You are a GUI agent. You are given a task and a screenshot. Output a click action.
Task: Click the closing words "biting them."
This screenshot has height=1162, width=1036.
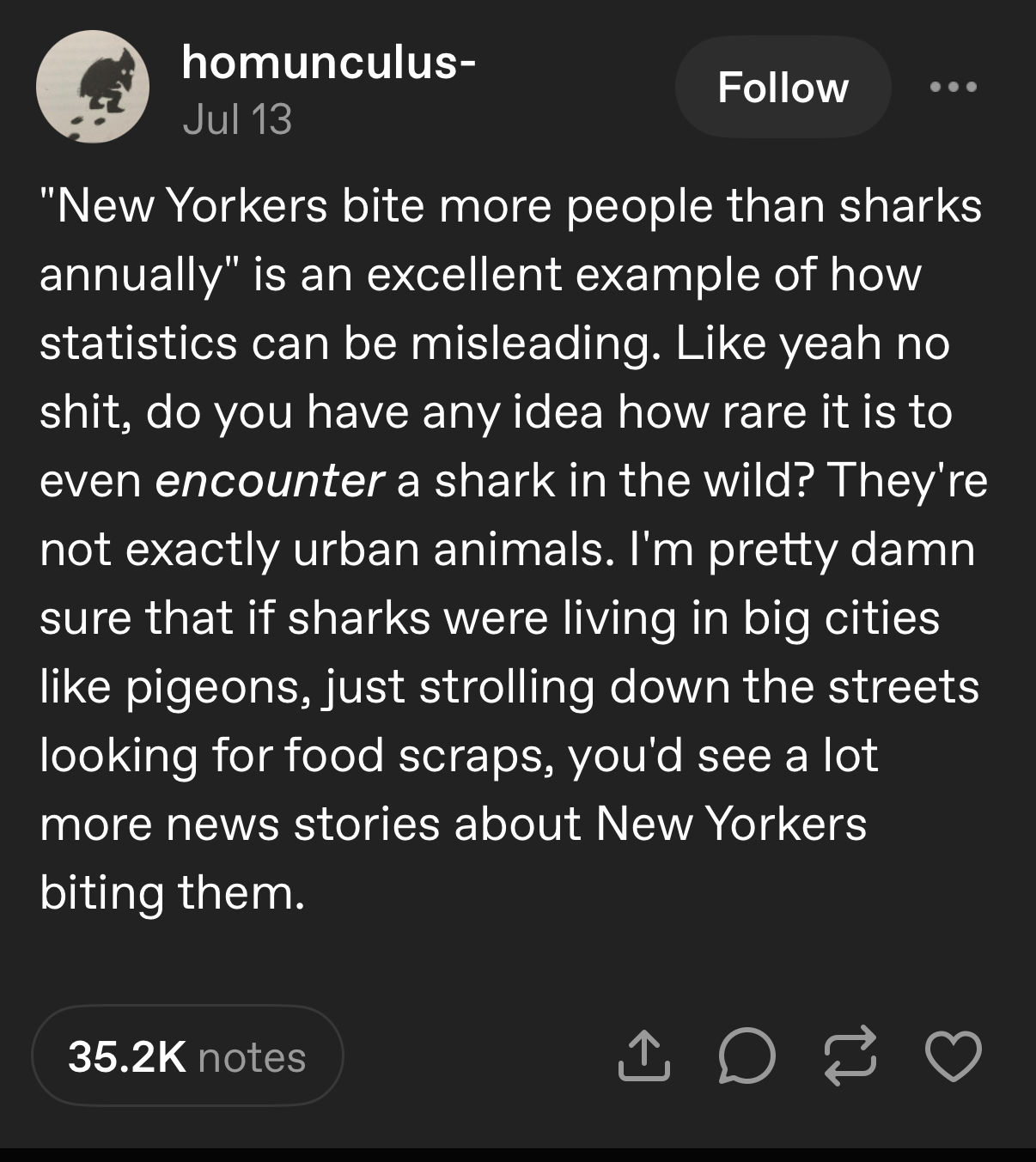(172, 893)
